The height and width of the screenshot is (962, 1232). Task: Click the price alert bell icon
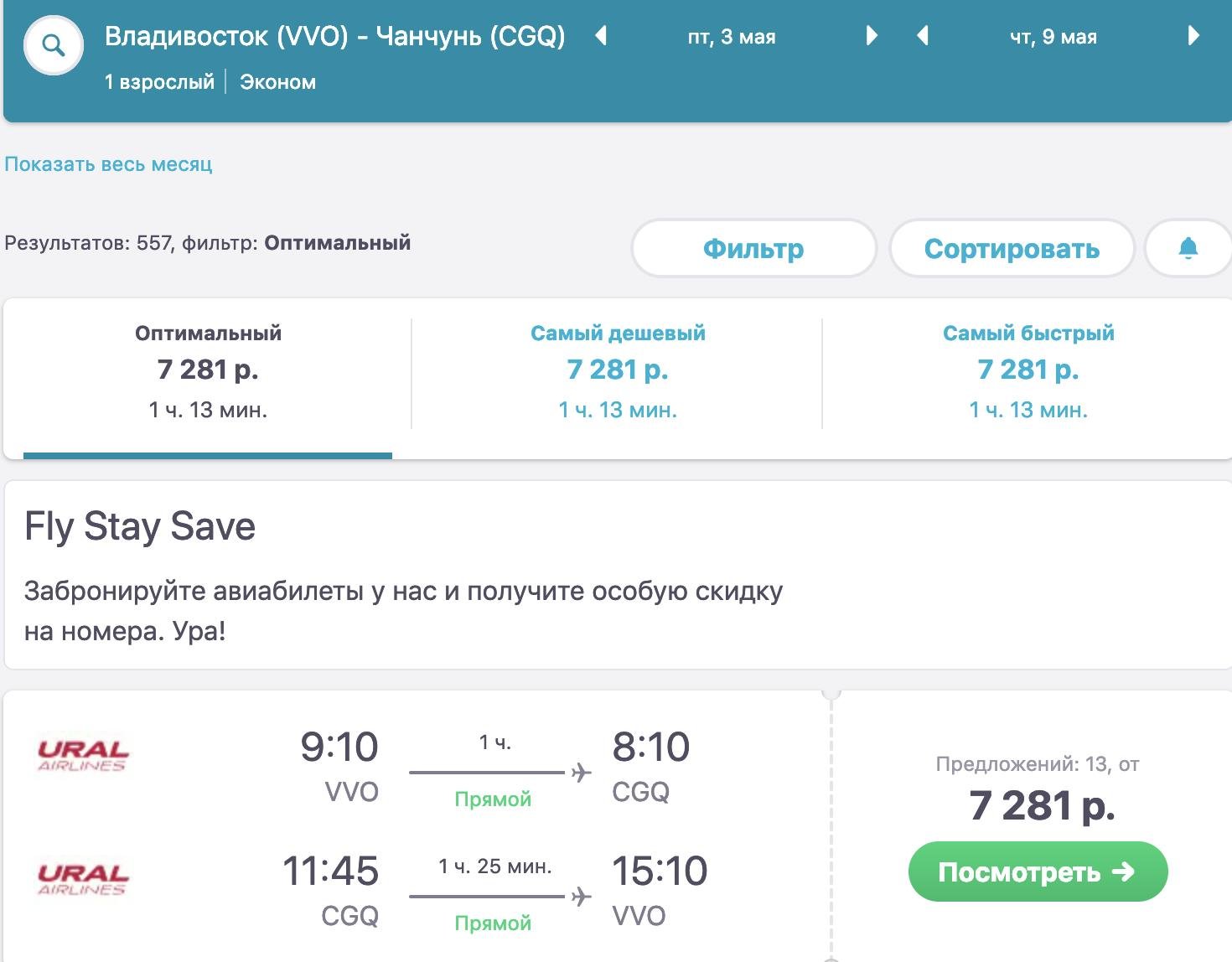point(1188,248)
